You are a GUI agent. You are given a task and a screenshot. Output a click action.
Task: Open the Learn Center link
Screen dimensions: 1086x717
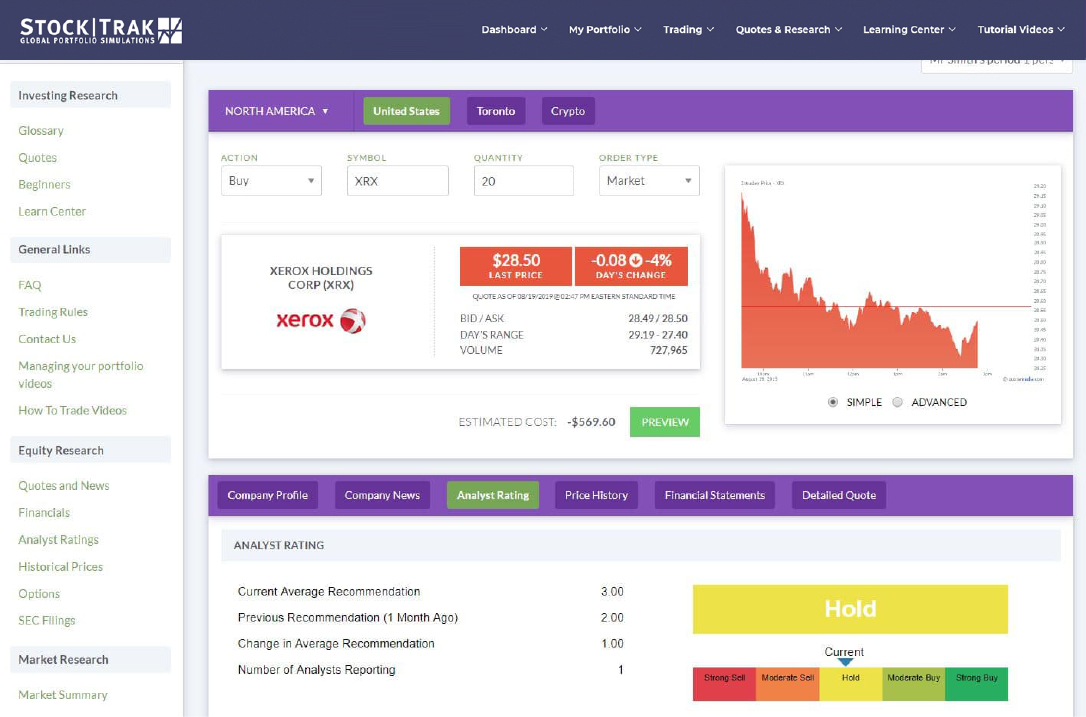coord(52,212)
